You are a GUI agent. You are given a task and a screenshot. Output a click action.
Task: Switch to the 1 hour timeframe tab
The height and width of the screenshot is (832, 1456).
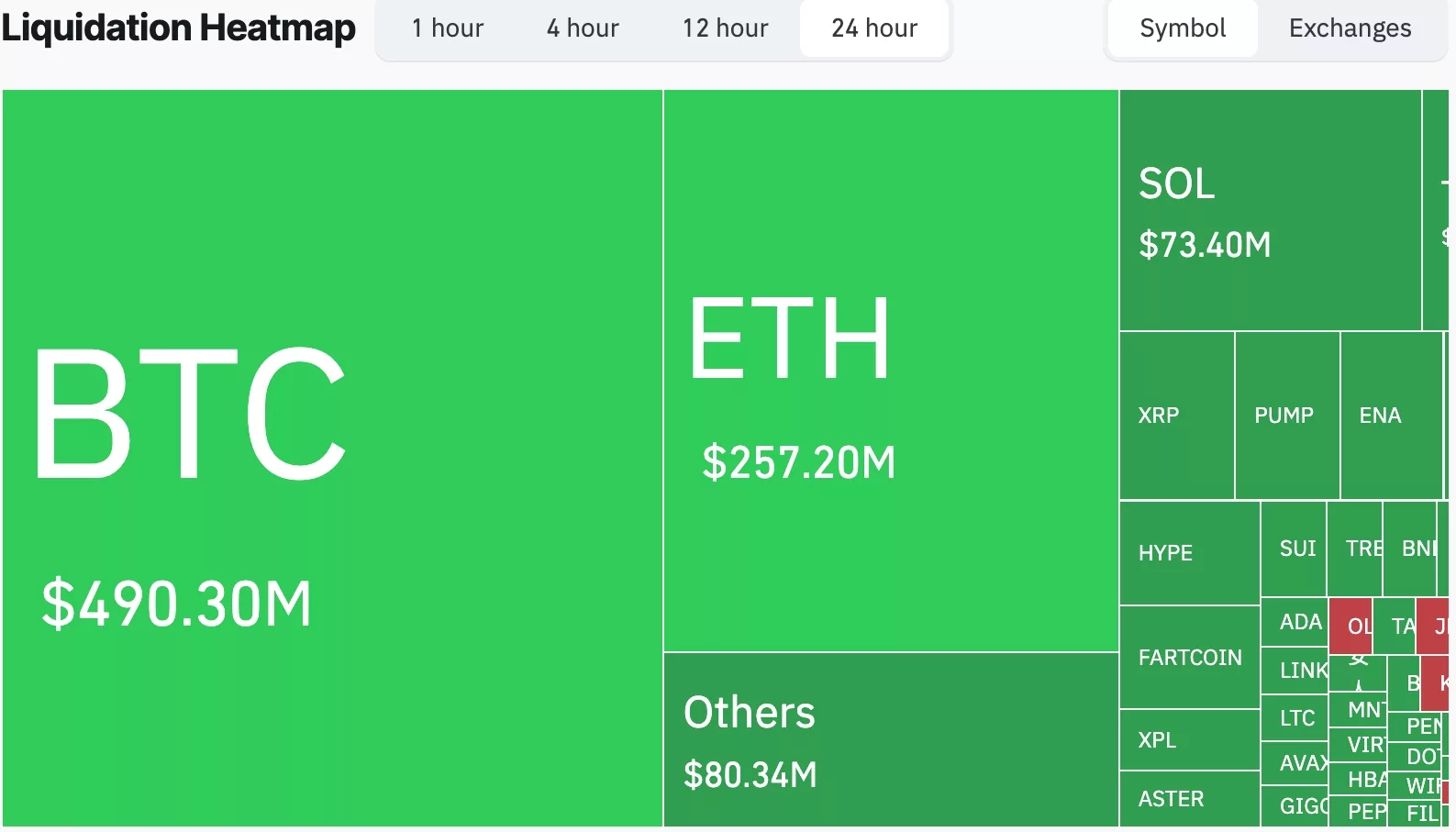pyautogui.click(x=447, y=28)
